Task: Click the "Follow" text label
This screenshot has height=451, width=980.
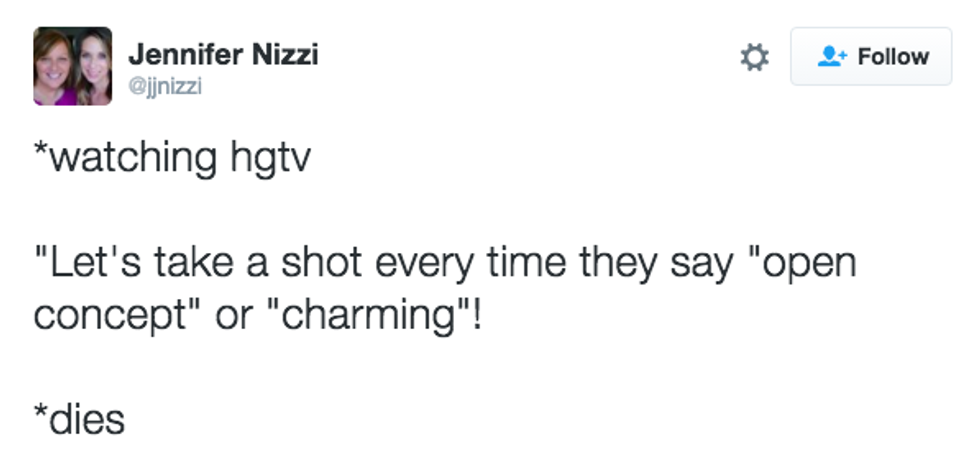Action: tap(893, 57)
